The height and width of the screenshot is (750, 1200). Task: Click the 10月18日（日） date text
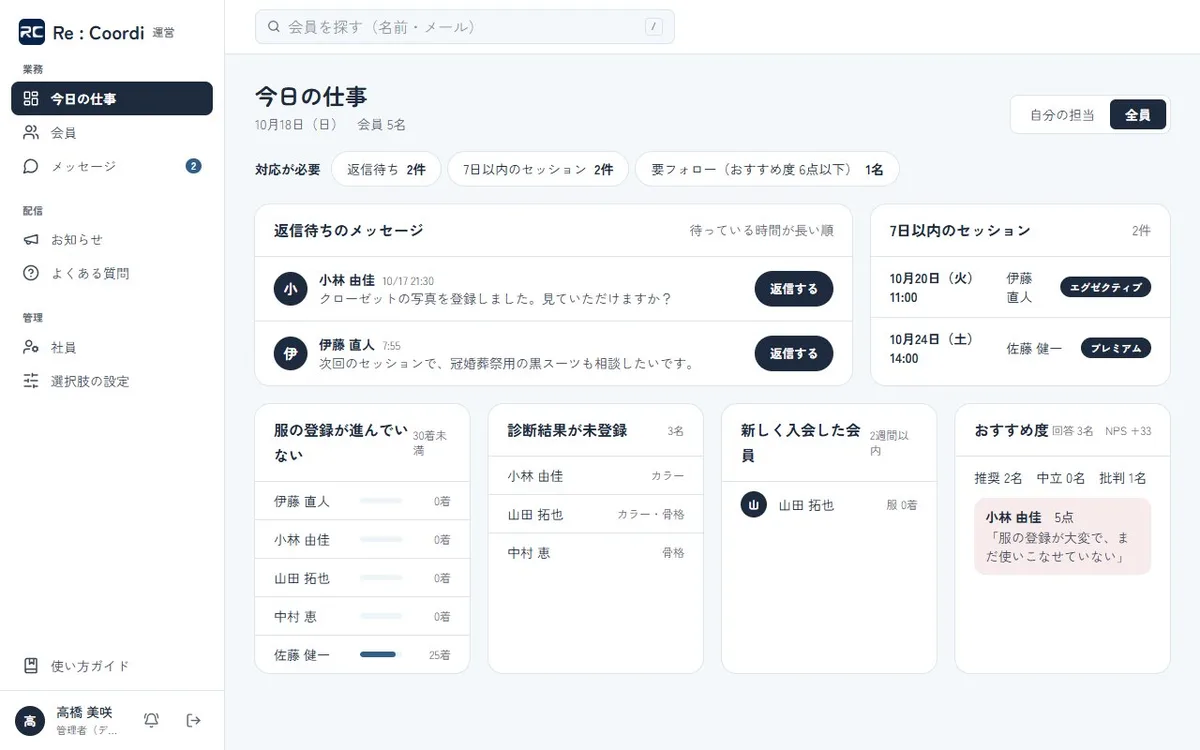(296, 125)
